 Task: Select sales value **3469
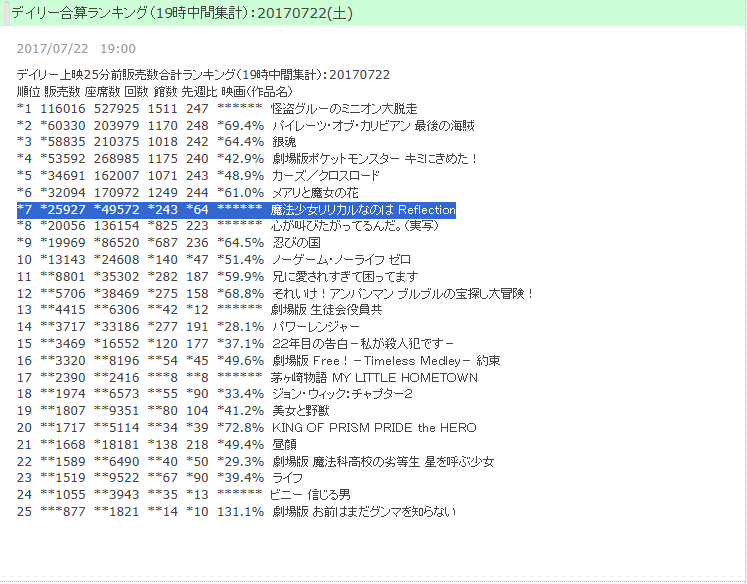coord(63,343)
